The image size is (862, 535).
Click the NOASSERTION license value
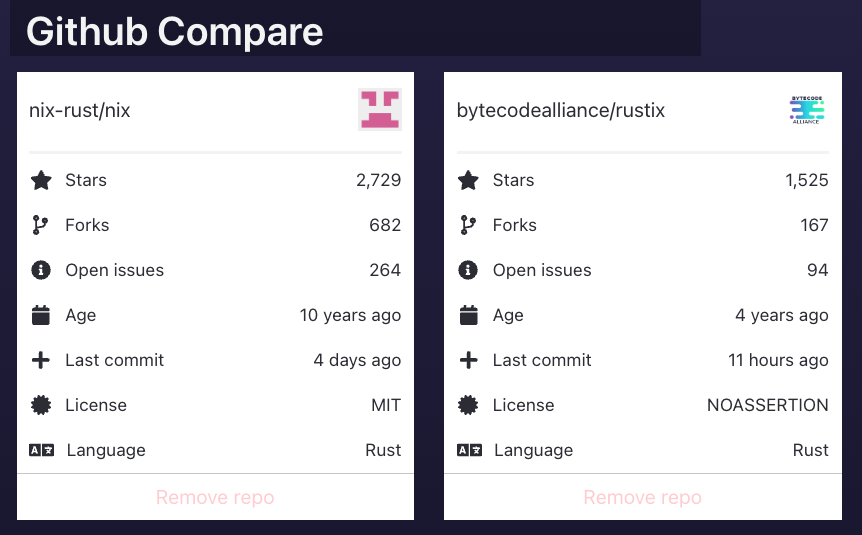(767, 406)
